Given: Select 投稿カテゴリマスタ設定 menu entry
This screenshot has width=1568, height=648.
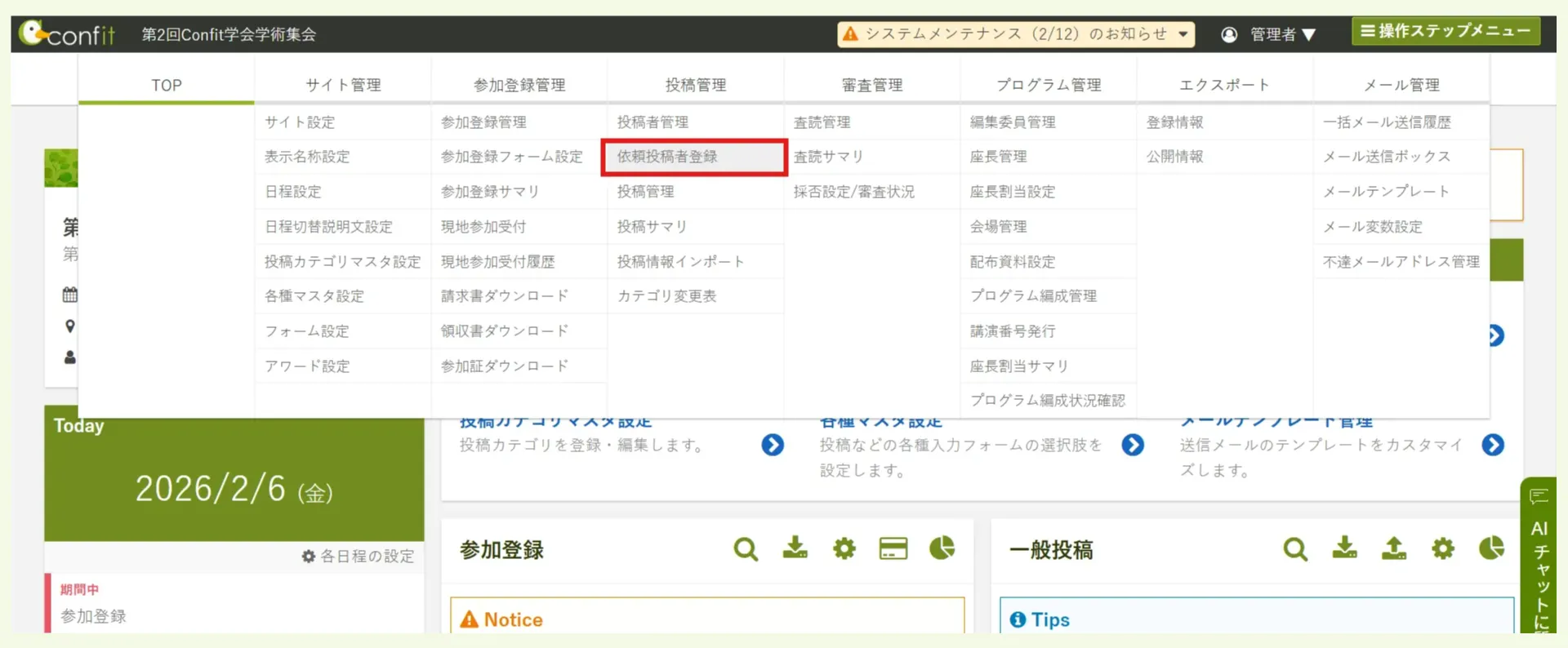Looking at the screenshot, I should pyautogui.click(x=343, y=262).
